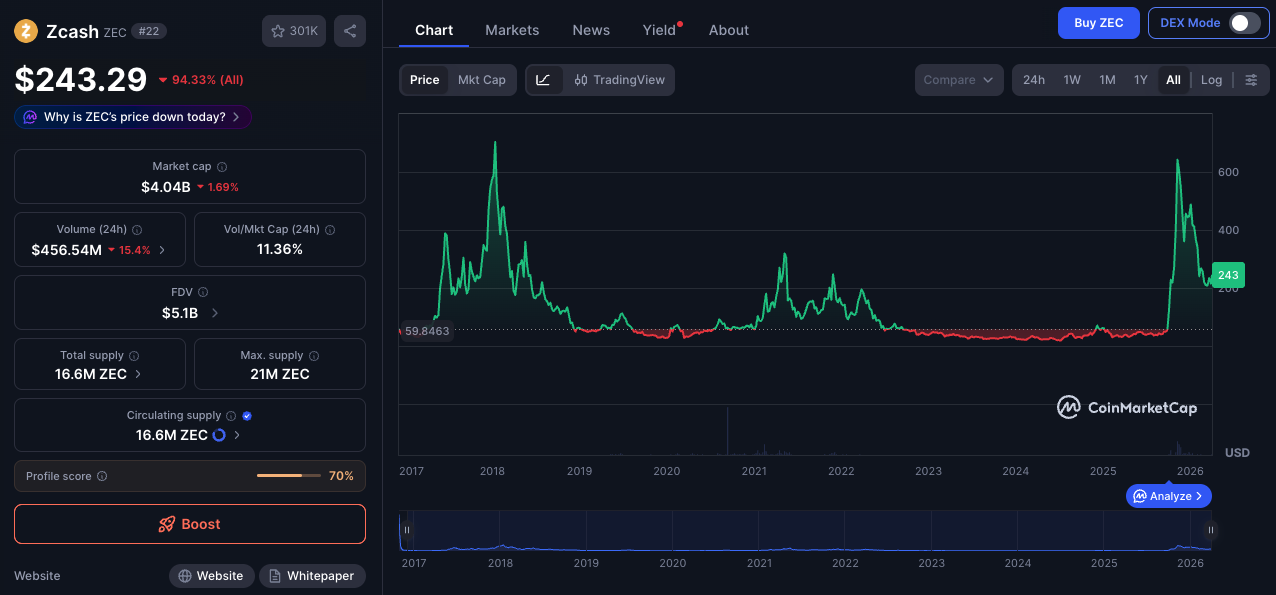The height and width of the screenshot is (595, 1276).
Task: Click the 21M ZEC max supply value
Action: (x=280, y=374)
